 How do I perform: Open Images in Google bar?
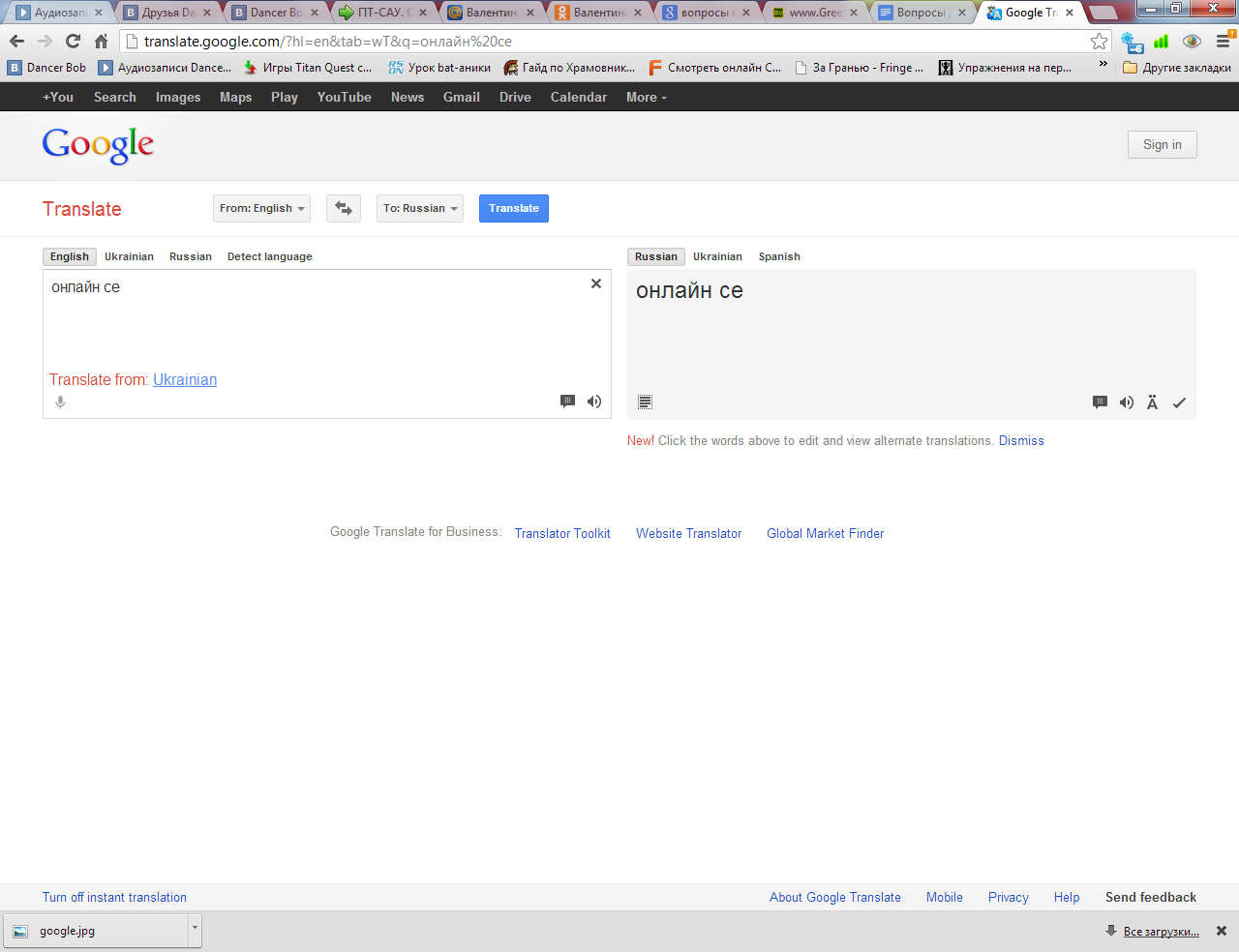coord(178,97)
